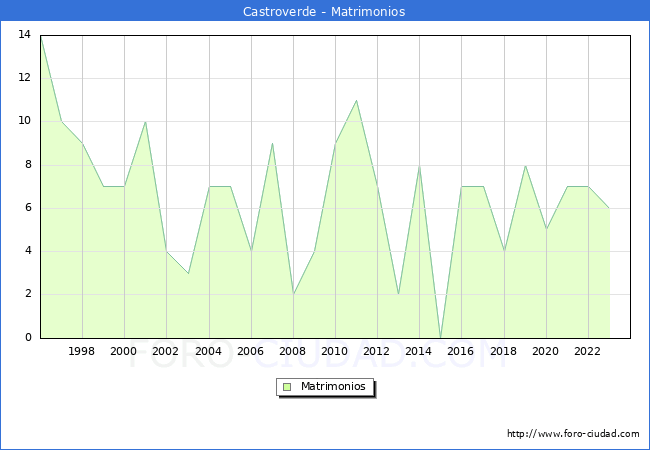
Task: Click the 2015 data point at zero
Action: click(x=440, y=337)
